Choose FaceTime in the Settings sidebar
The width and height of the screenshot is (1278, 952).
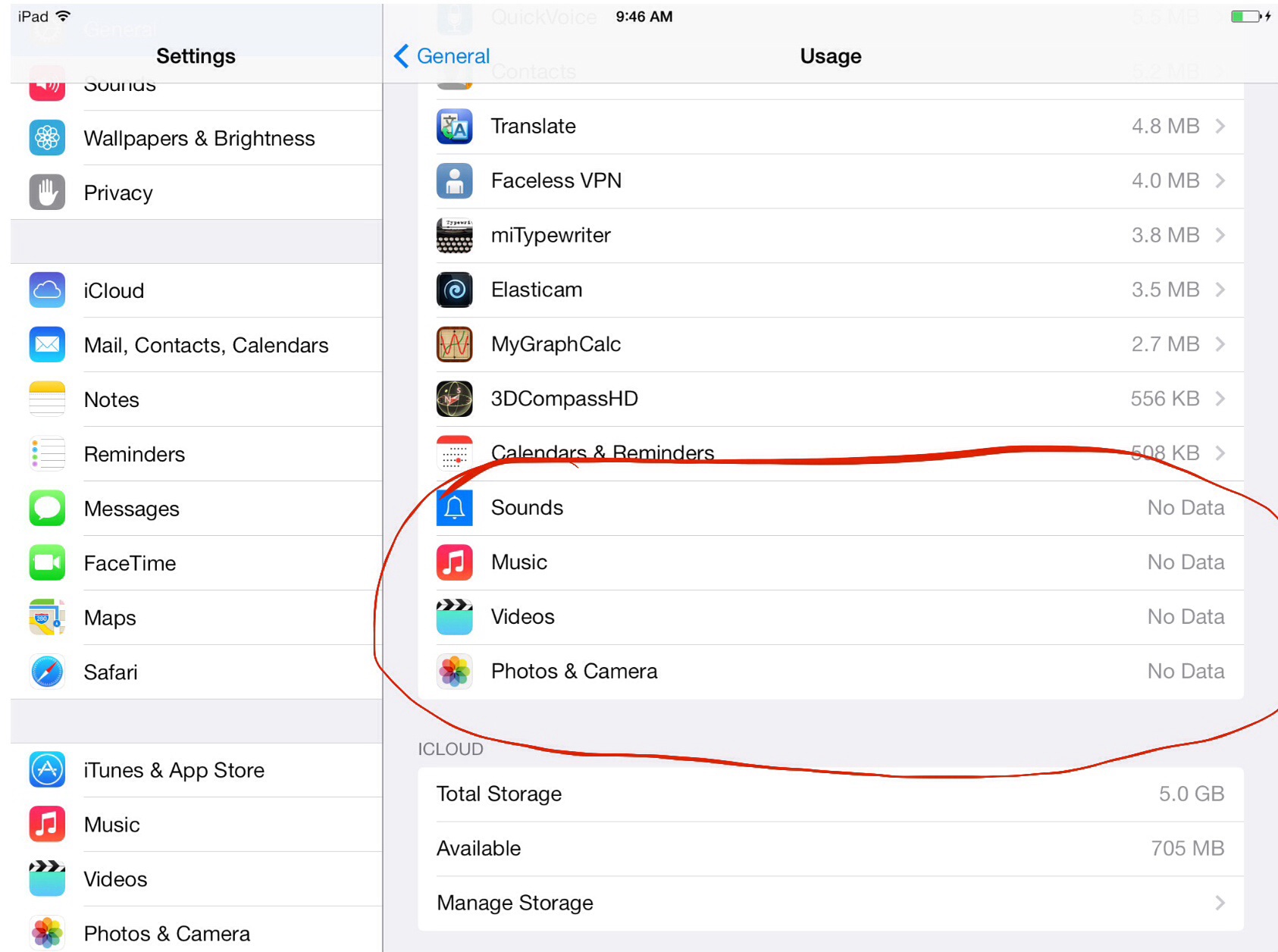click(130, 563)
